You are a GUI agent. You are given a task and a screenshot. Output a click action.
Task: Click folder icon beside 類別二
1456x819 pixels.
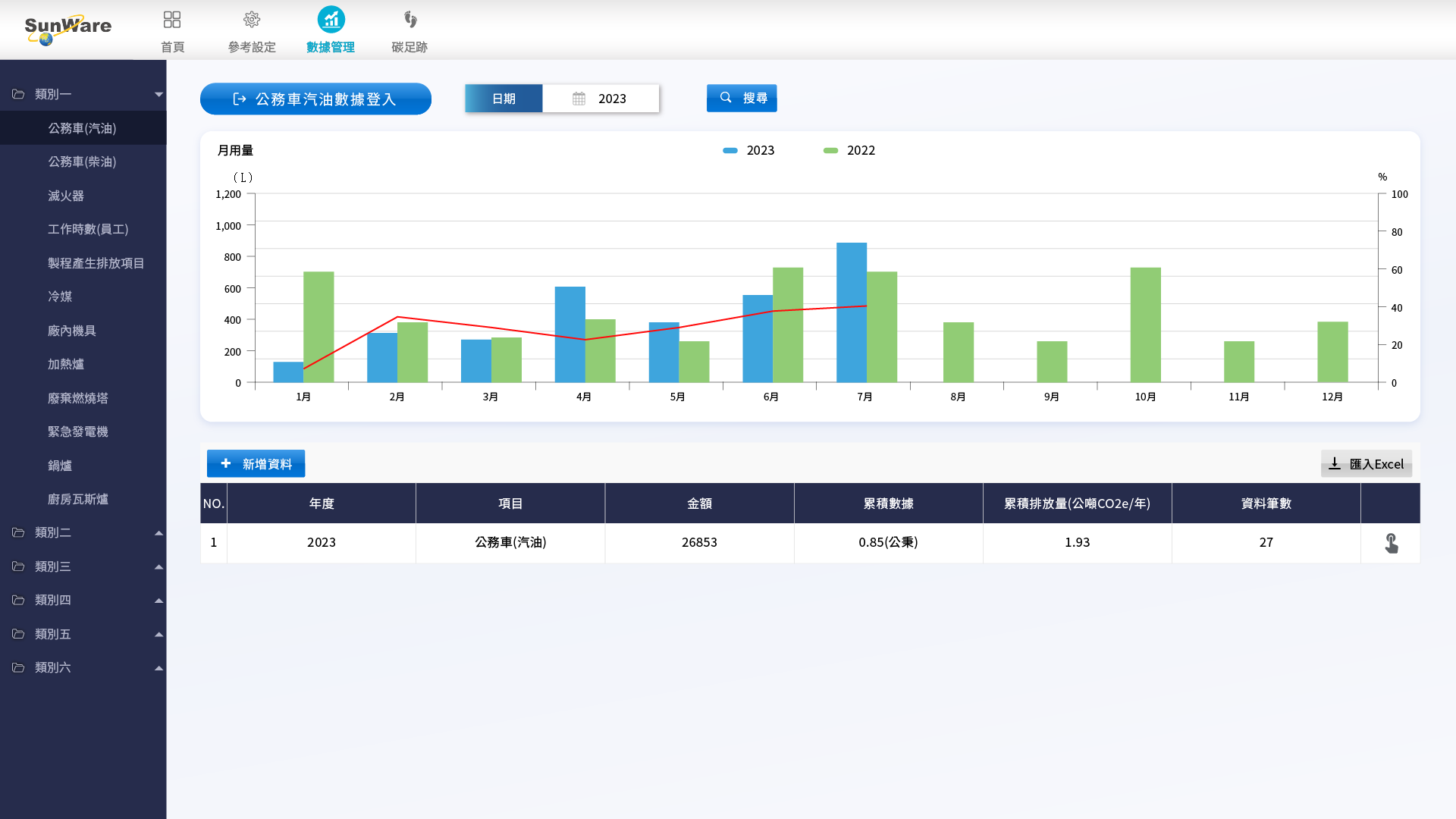[x=18, y=532]
